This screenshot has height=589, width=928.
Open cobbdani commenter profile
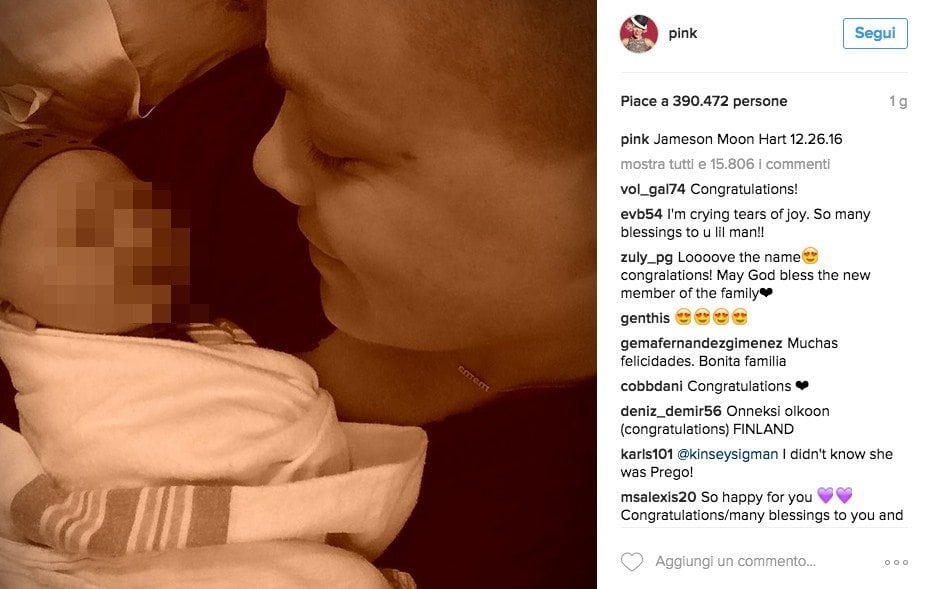coord(651,387)
